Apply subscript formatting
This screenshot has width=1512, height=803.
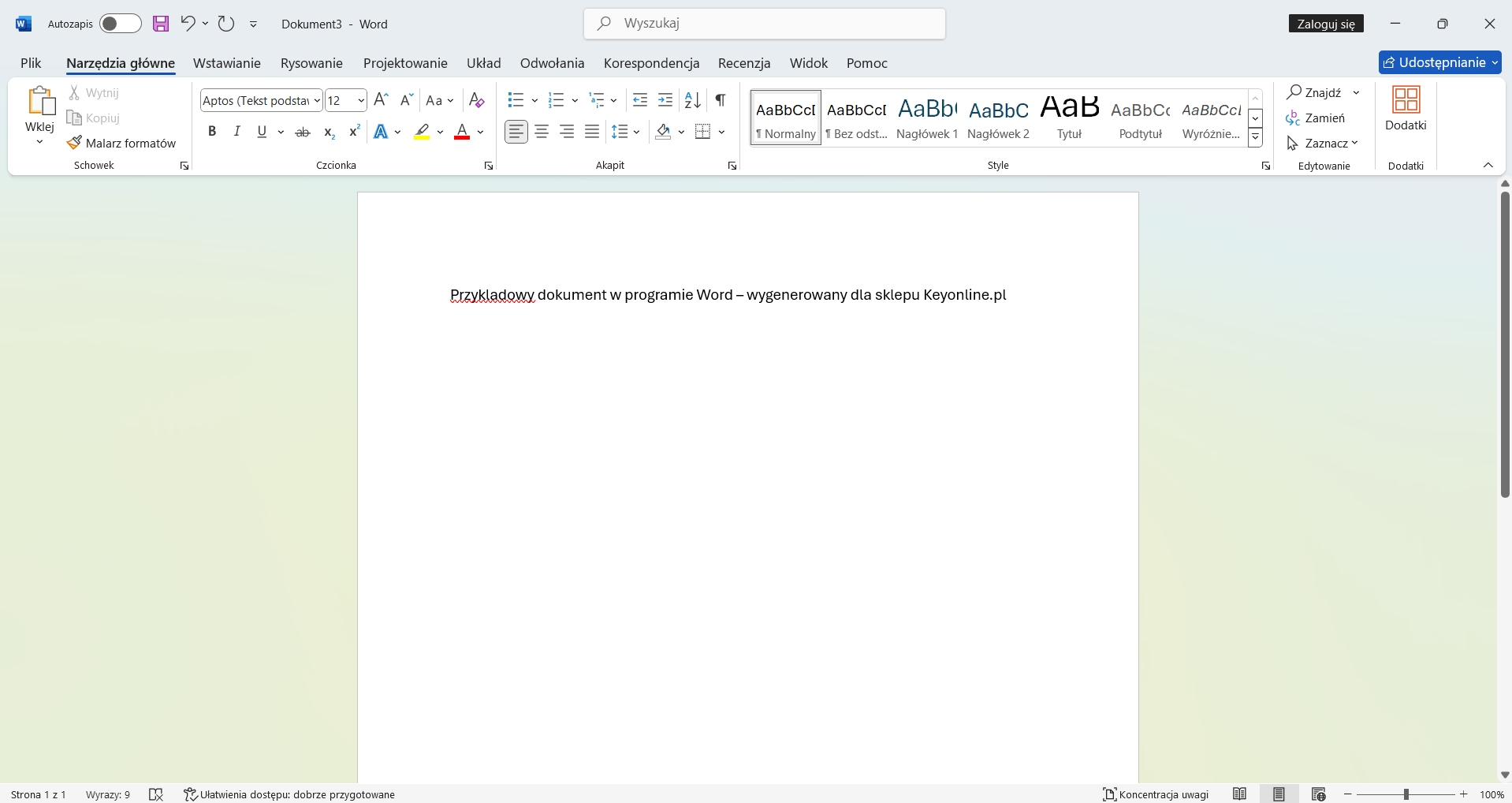click(x=330, y=132)
